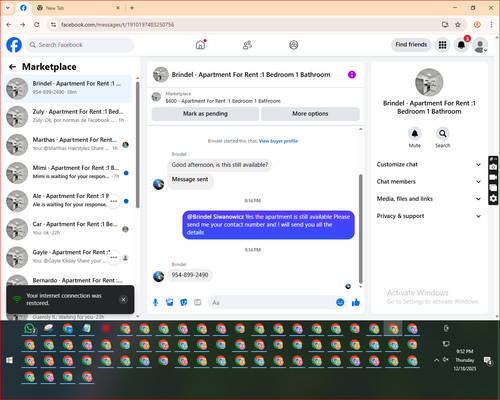
Task: Open Chrome three-dot menu
Action: coord(491,25)
